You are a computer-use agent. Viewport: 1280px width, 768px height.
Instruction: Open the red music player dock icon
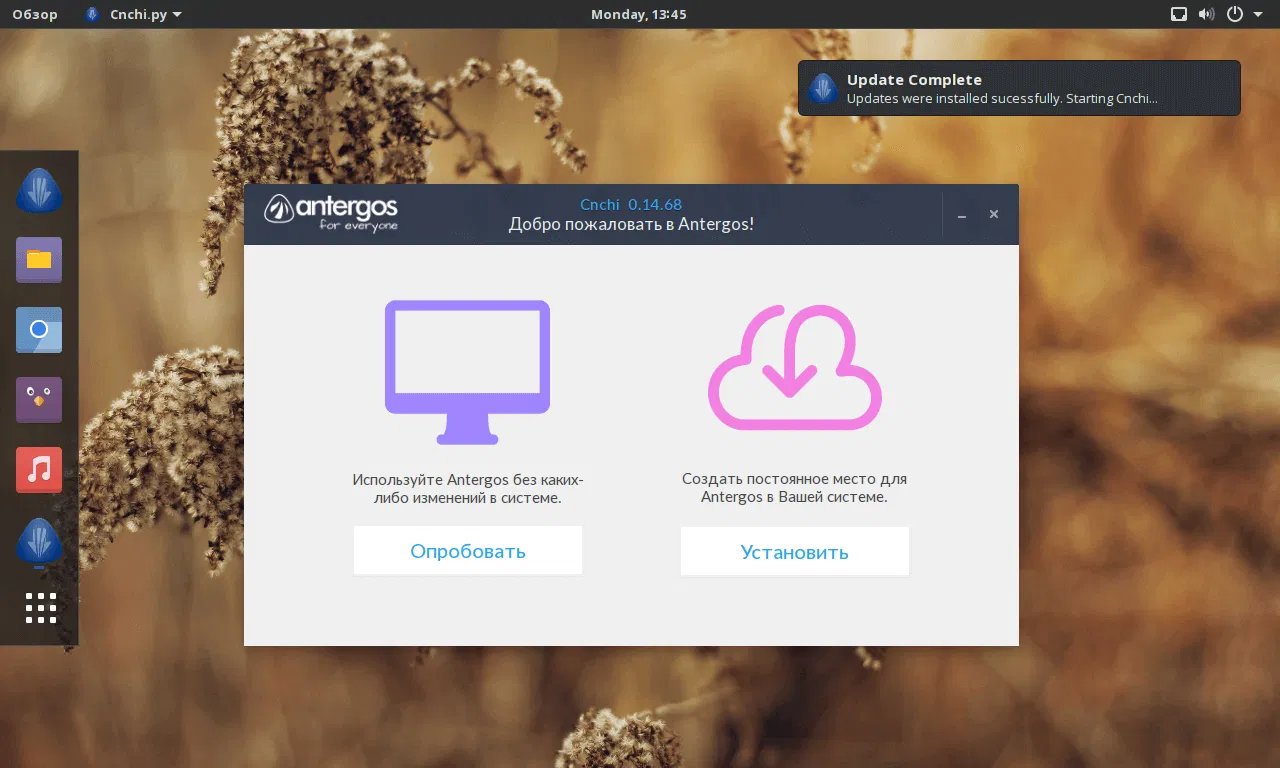[39, 470]
